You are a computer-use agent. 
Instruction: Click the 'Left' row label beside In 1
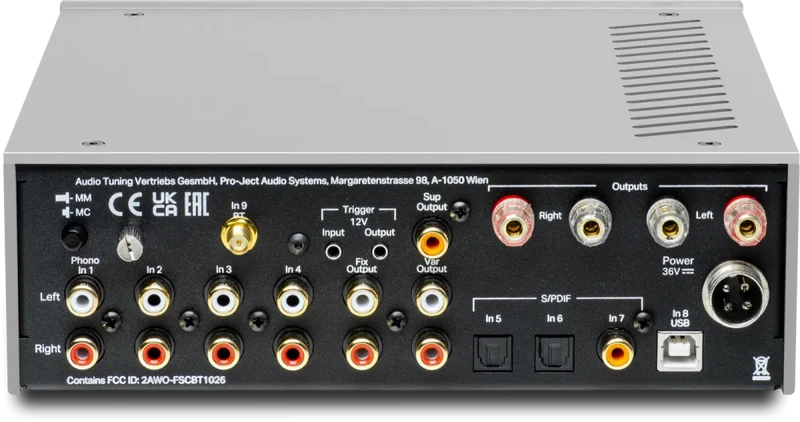[49, 296]
